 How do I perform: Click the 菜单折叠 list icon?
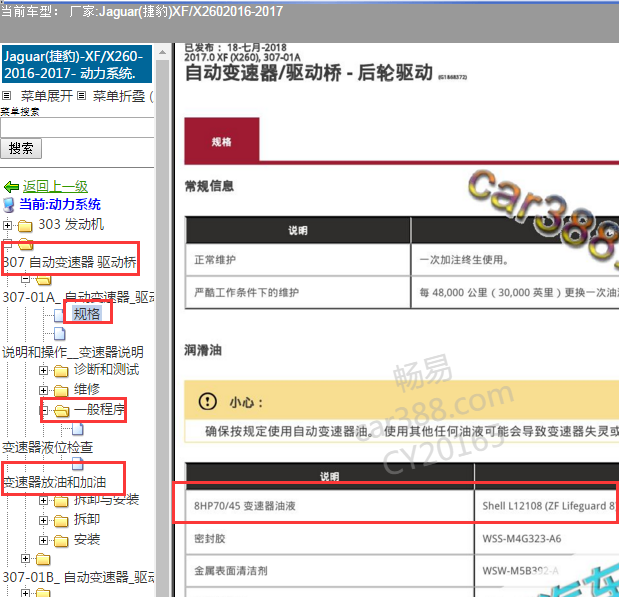click(81, 96)
